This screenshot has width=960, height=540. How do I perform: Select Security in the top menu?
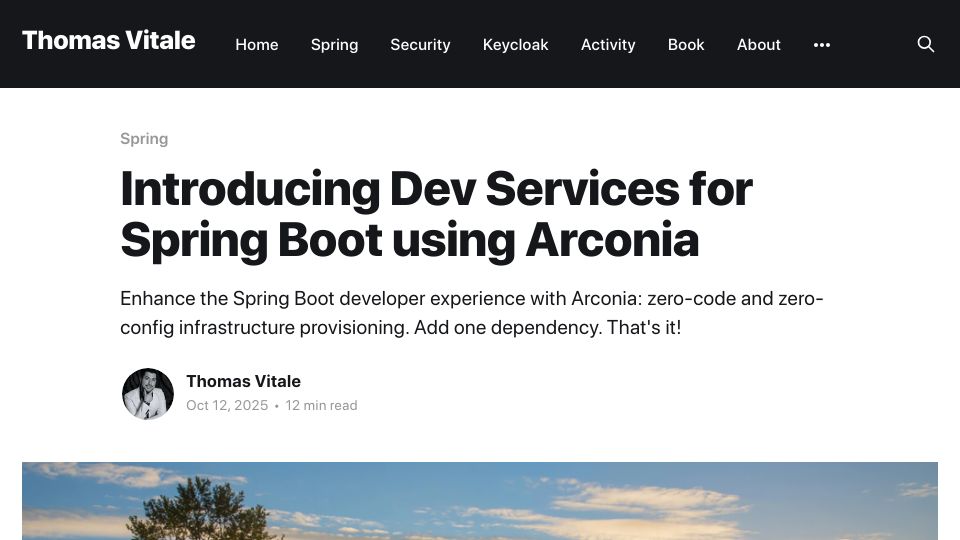click(x=420, y=45)
